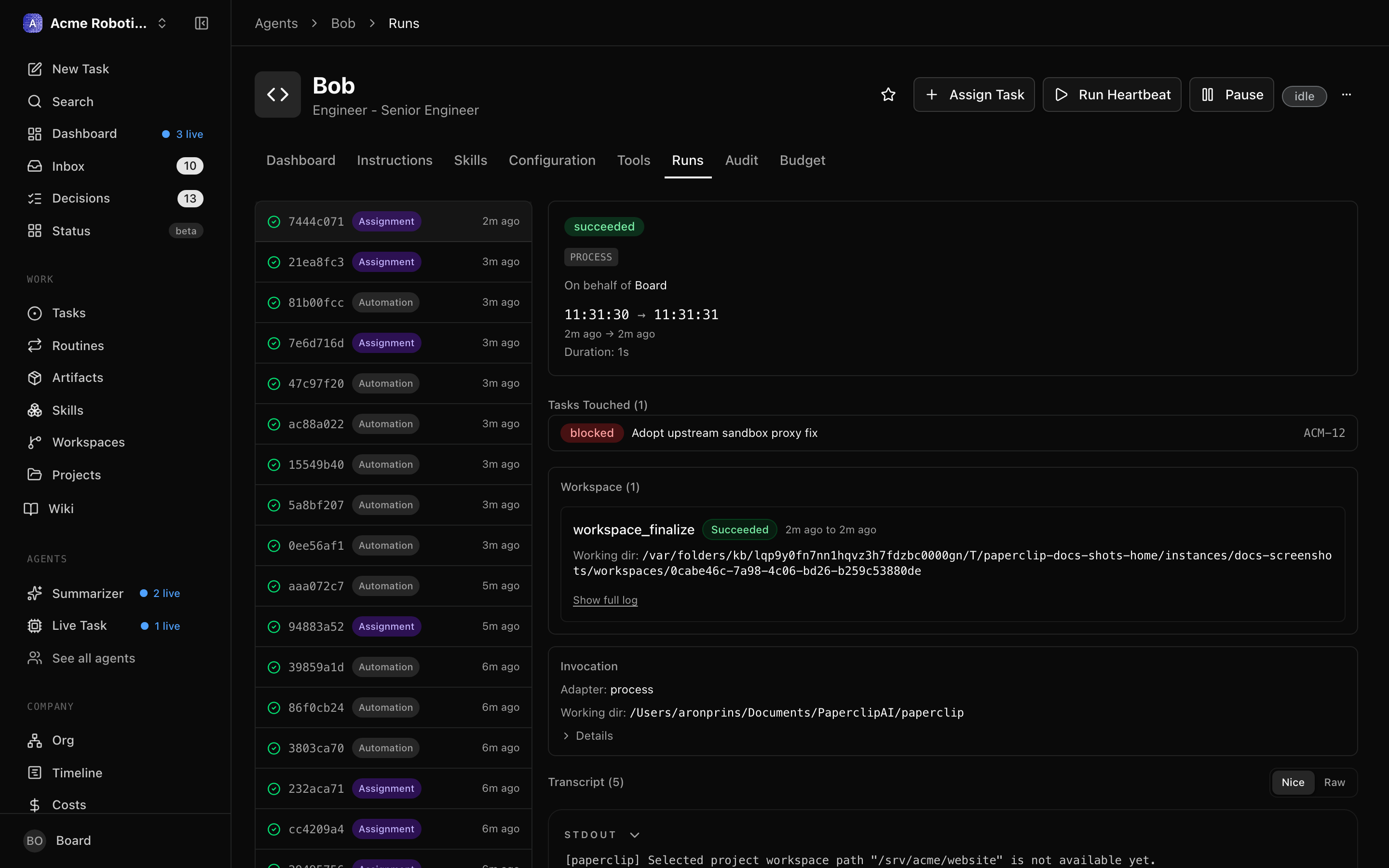Select run 7e6d716d
The height and width of the screenshot is (868, 1389).
coord(394,343)
